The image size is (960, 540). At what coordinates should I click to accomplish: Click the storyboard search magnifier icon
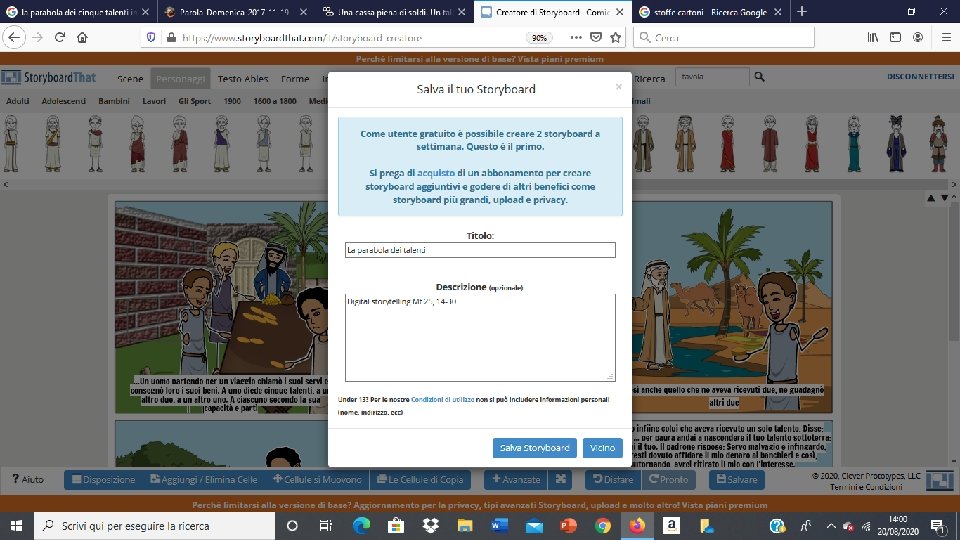[x=759, y=77]
